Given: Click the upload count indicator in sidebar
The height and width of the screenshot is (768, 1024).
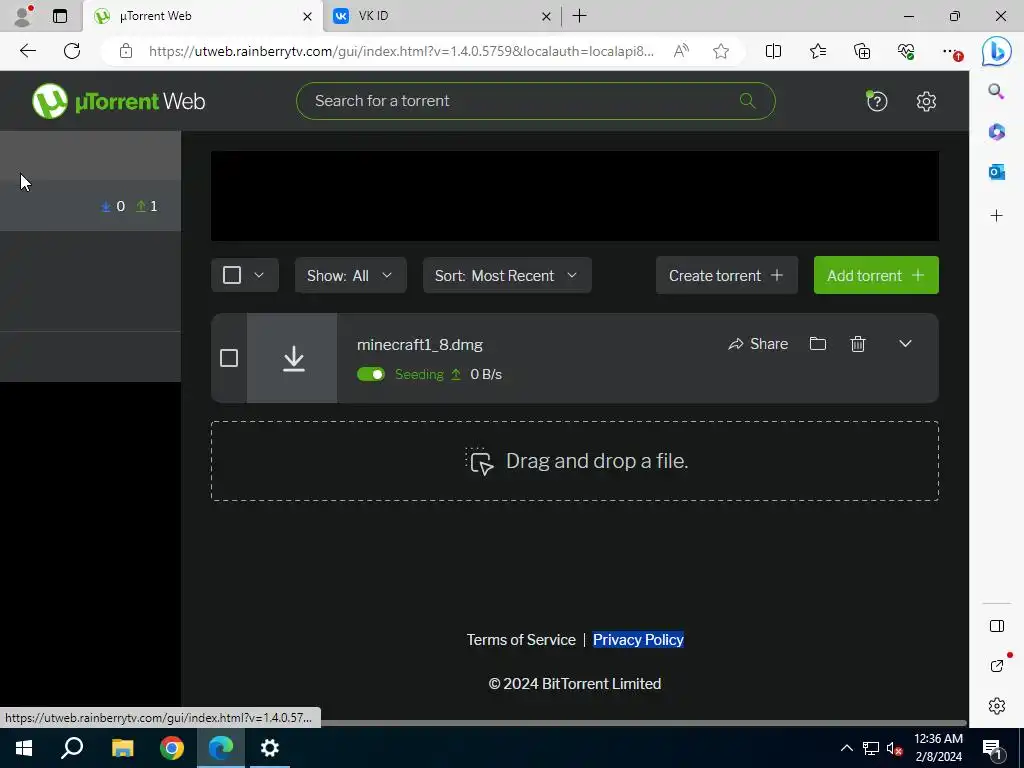Looking at the screenshot, I should (x=147, y=206).
